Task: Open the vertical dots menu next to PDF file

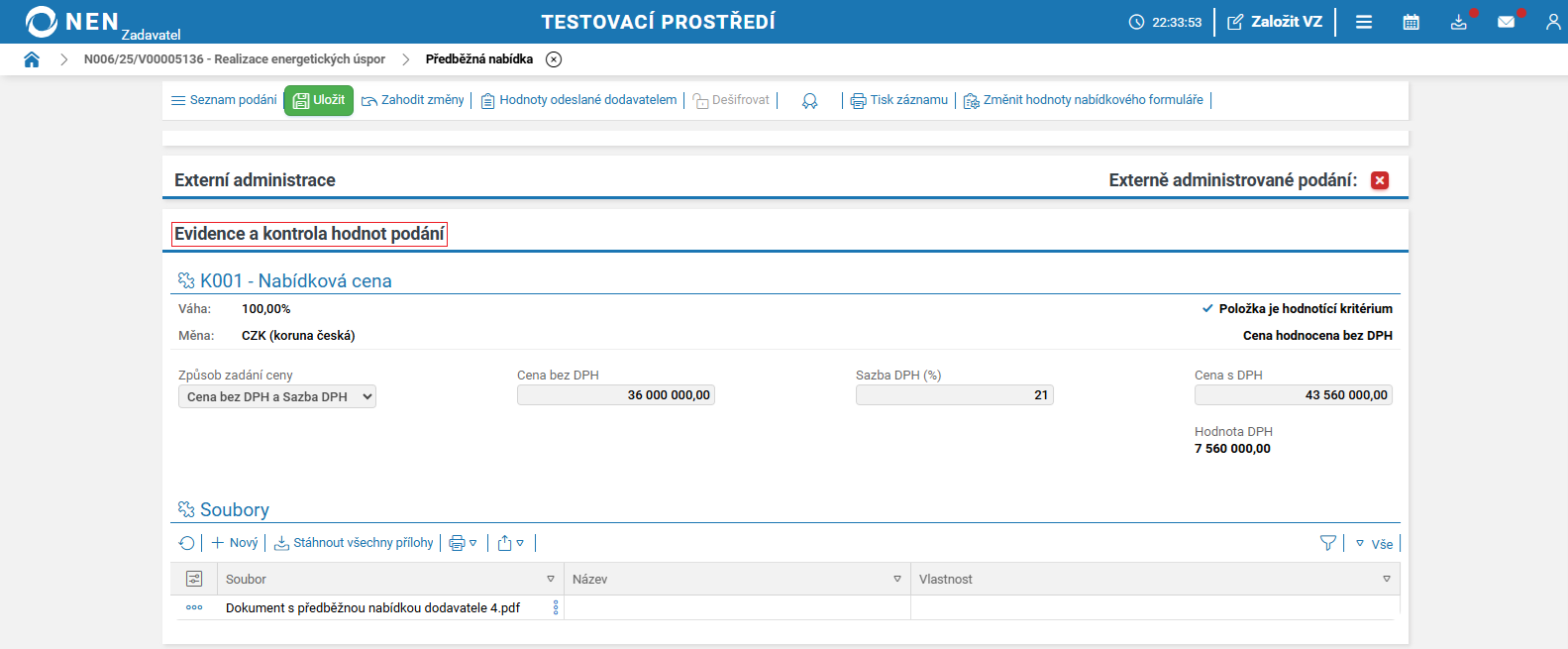Action: pos(556,607)
